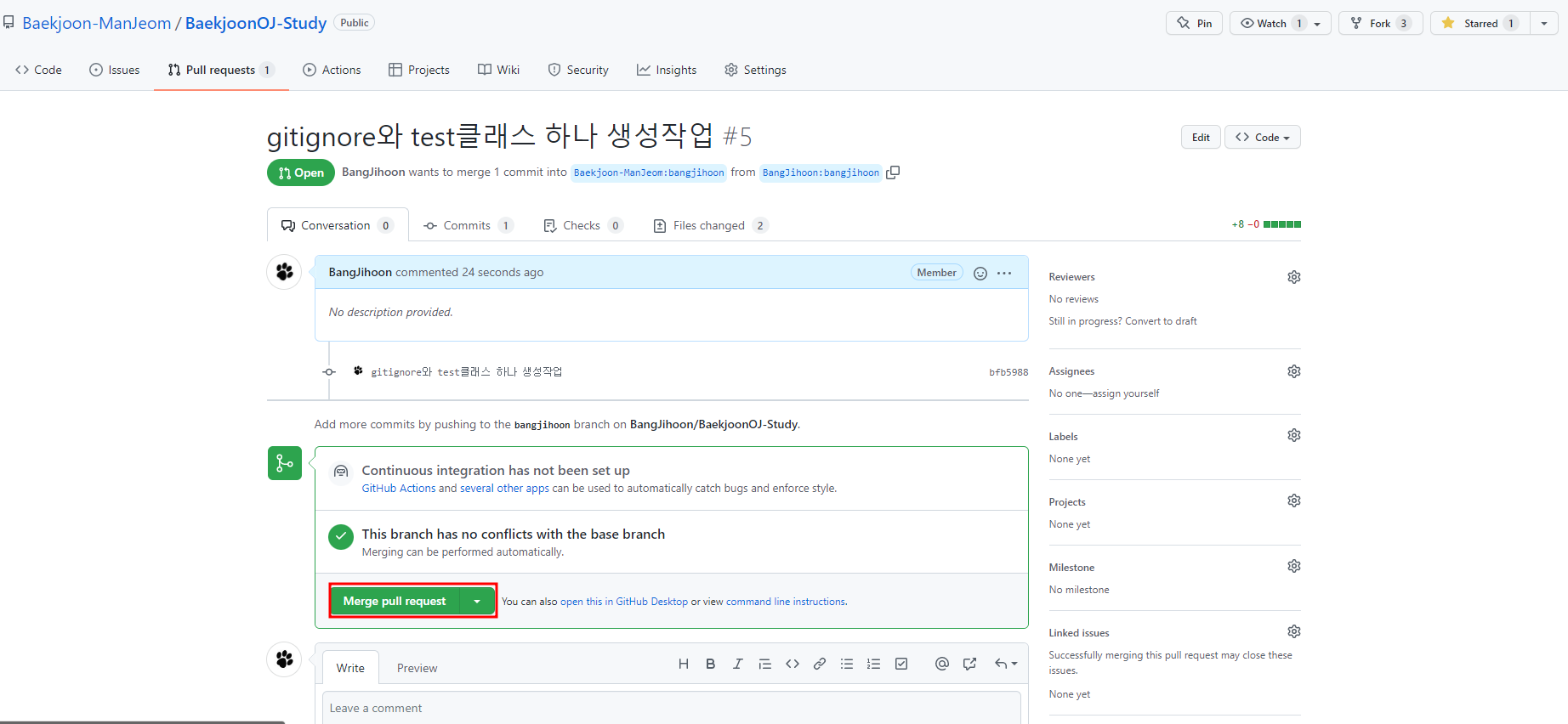
Task: Click the Merge pull request button
Action: click(395, 601)
